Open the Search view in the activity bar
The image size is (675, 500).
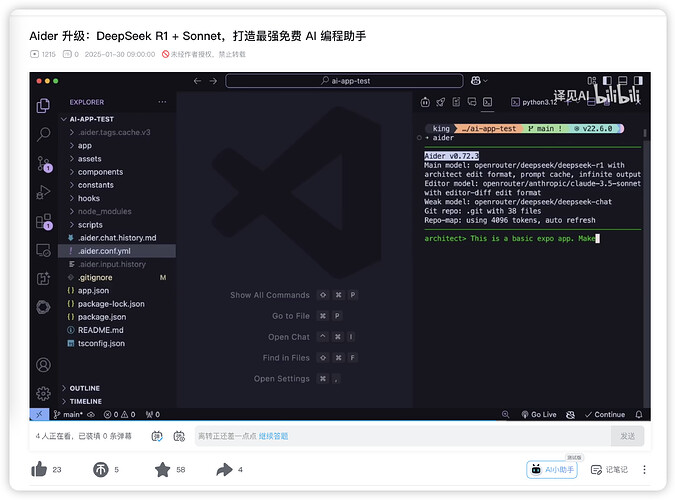43,134
